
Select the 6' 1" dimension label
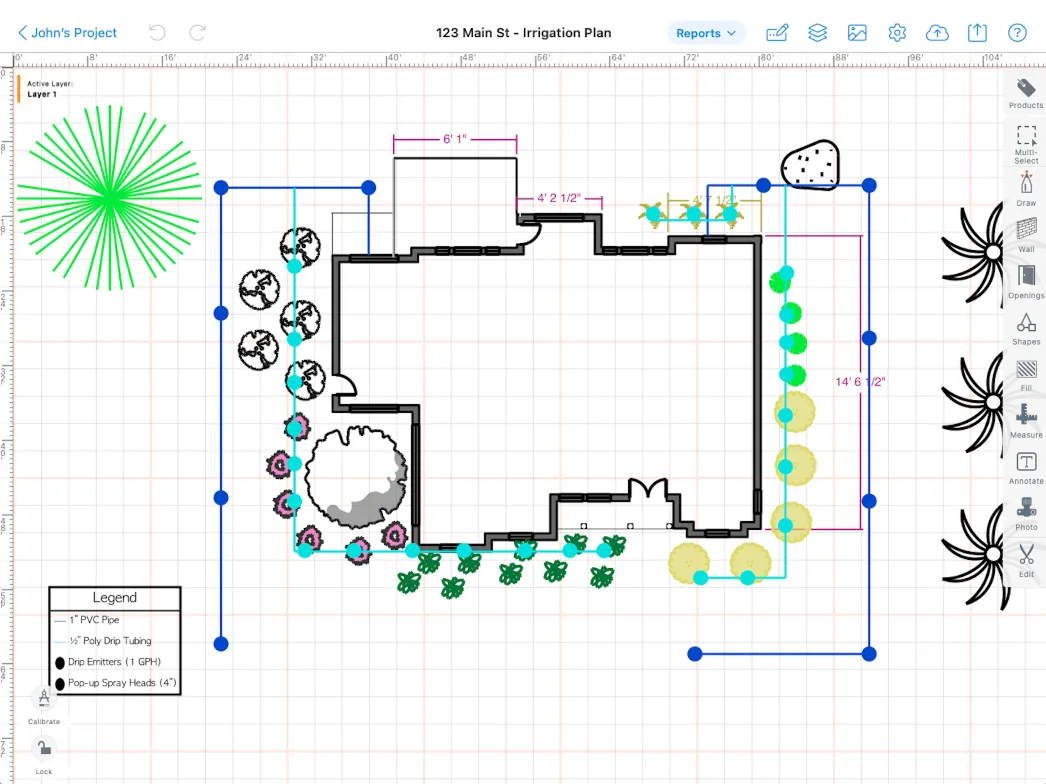pyautogui.click(x=455, y=139)
